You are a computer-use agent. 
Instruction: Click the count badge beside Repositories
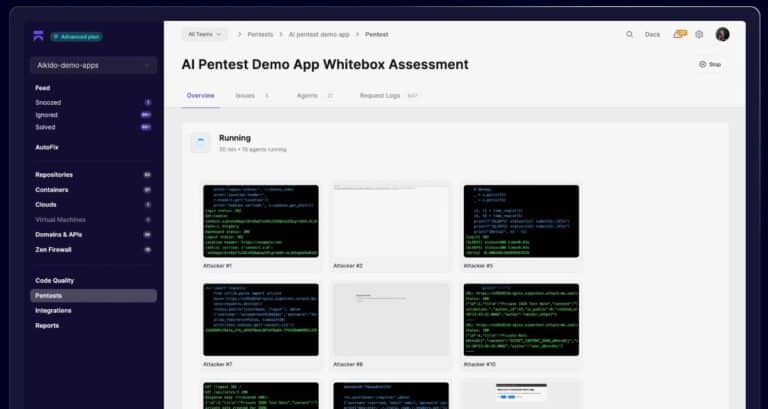tap(147, 174)
